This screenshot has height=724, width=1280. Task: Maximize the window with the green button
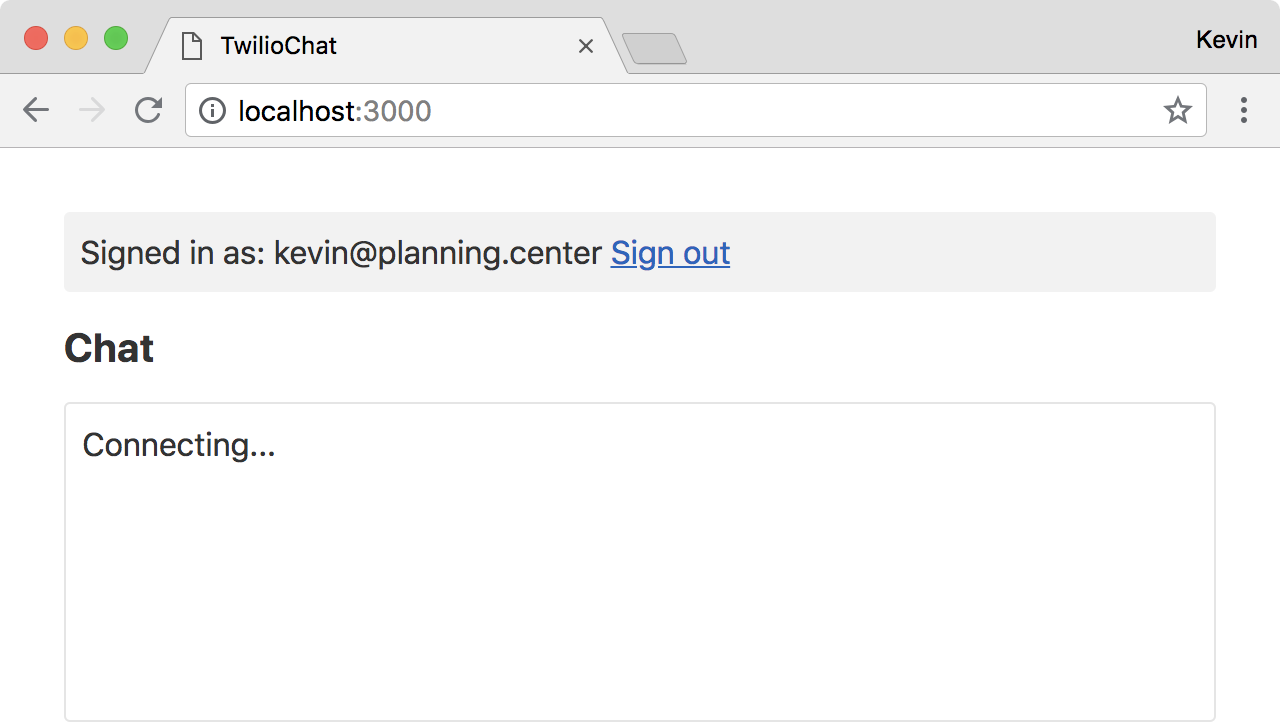click(116, 39)
